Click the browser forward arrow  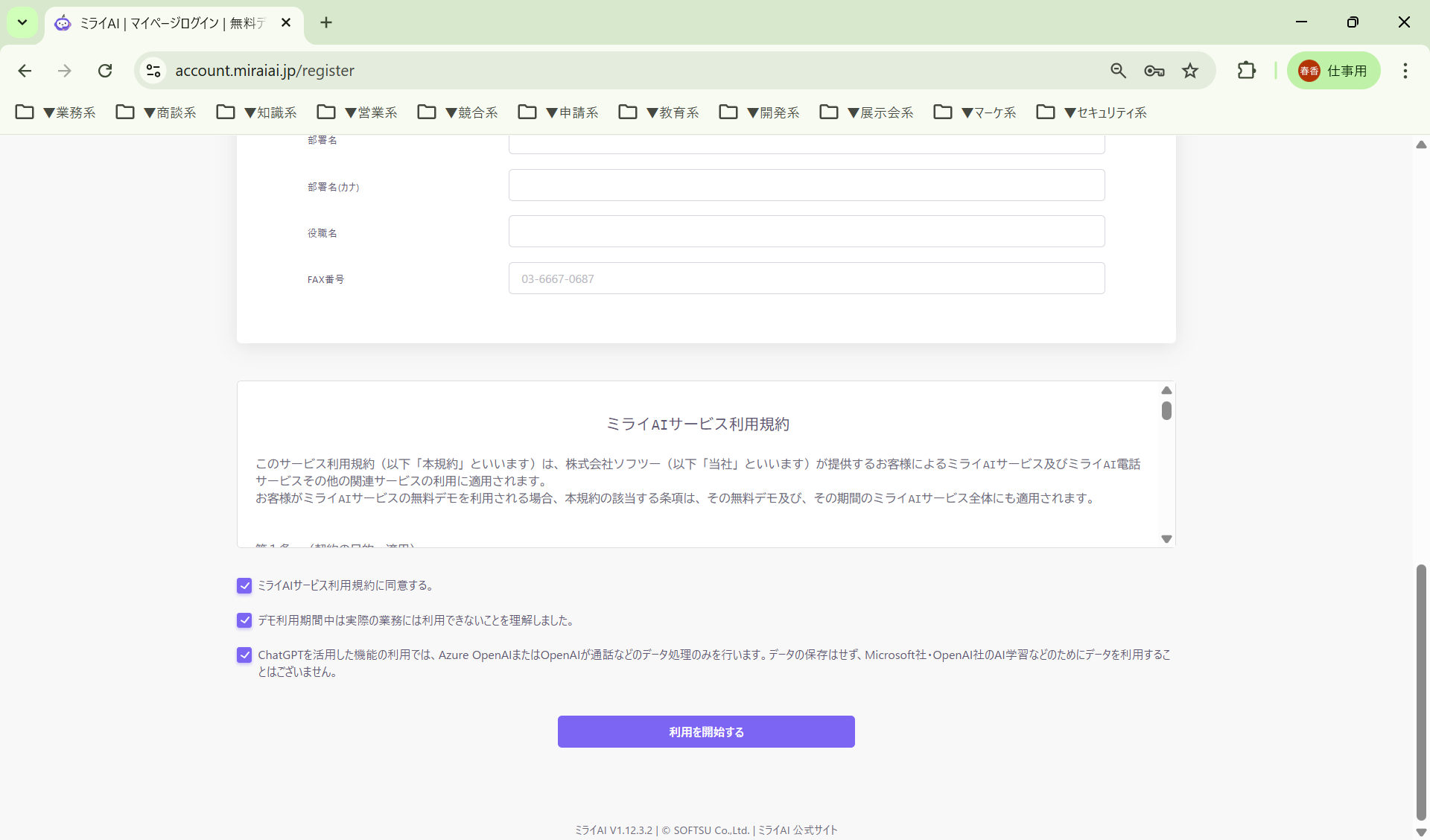point(65,71)
